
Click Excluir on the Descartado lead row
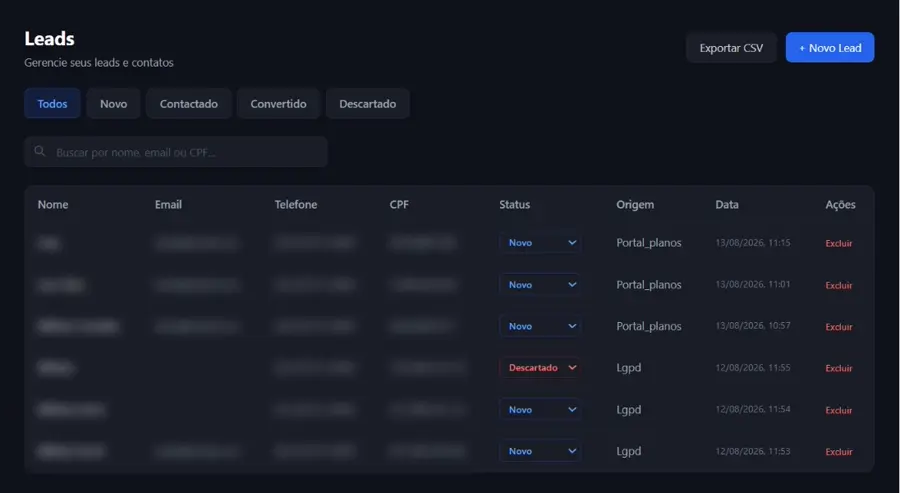[839, 368]
